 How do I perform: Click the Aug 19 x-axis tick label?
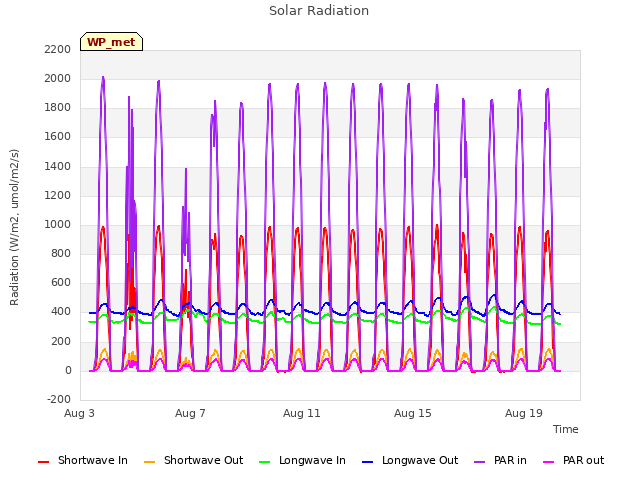(x=524, y=413)
